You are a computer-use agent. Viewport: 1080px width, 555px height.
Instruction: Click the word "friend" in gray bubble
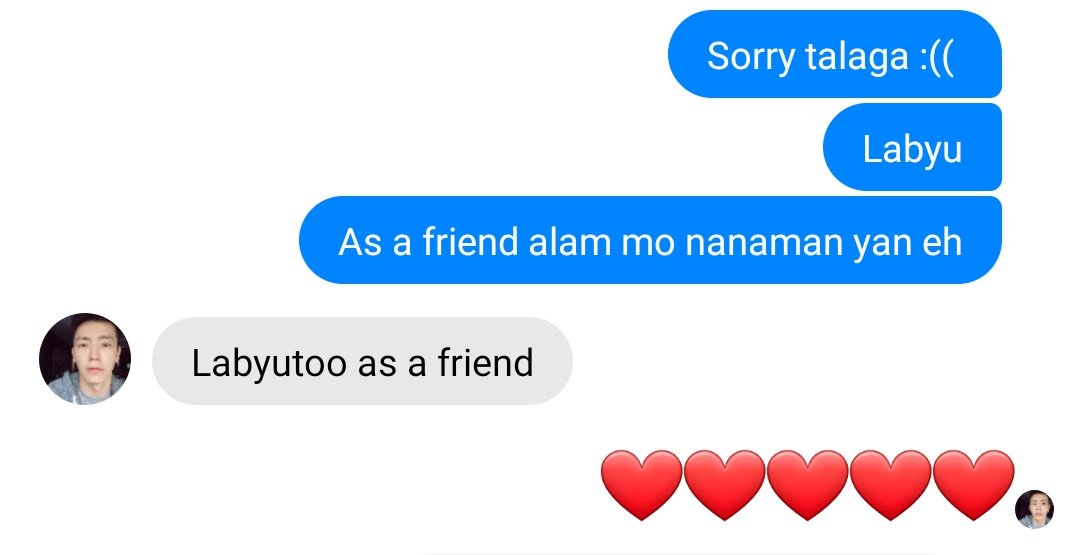pyautogui.click(x=486, y=362)
